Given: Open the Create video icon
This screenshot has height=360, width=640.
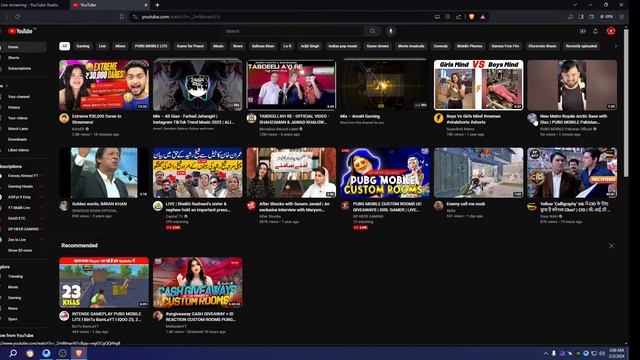Looking at the screenshot, I should point(582,31).
